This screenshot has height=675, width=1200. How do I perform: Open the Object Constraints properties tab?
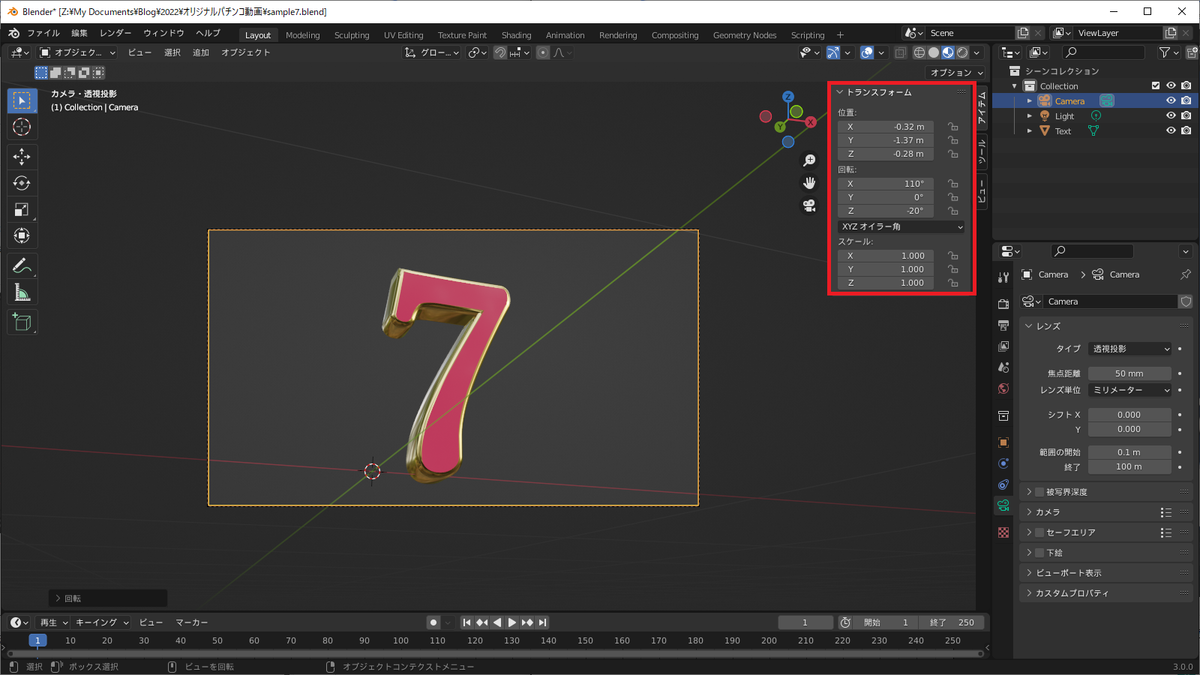(x=1003, y=485)
